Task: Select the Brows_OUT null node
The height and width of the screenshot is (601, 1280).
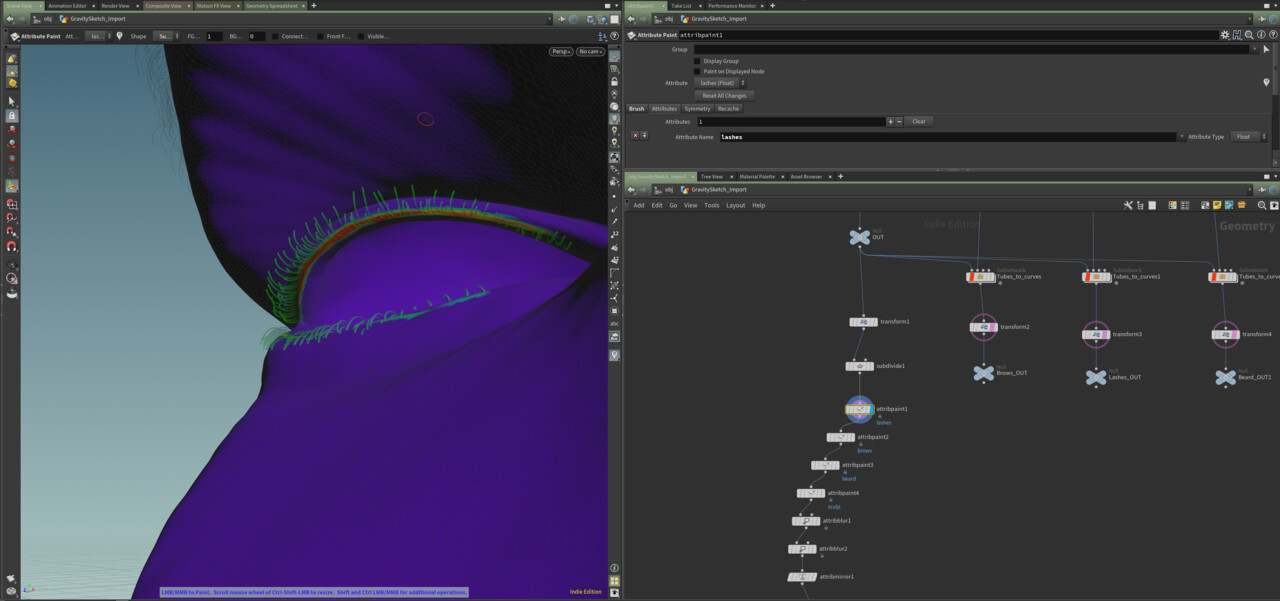Action: coord(984,373)
